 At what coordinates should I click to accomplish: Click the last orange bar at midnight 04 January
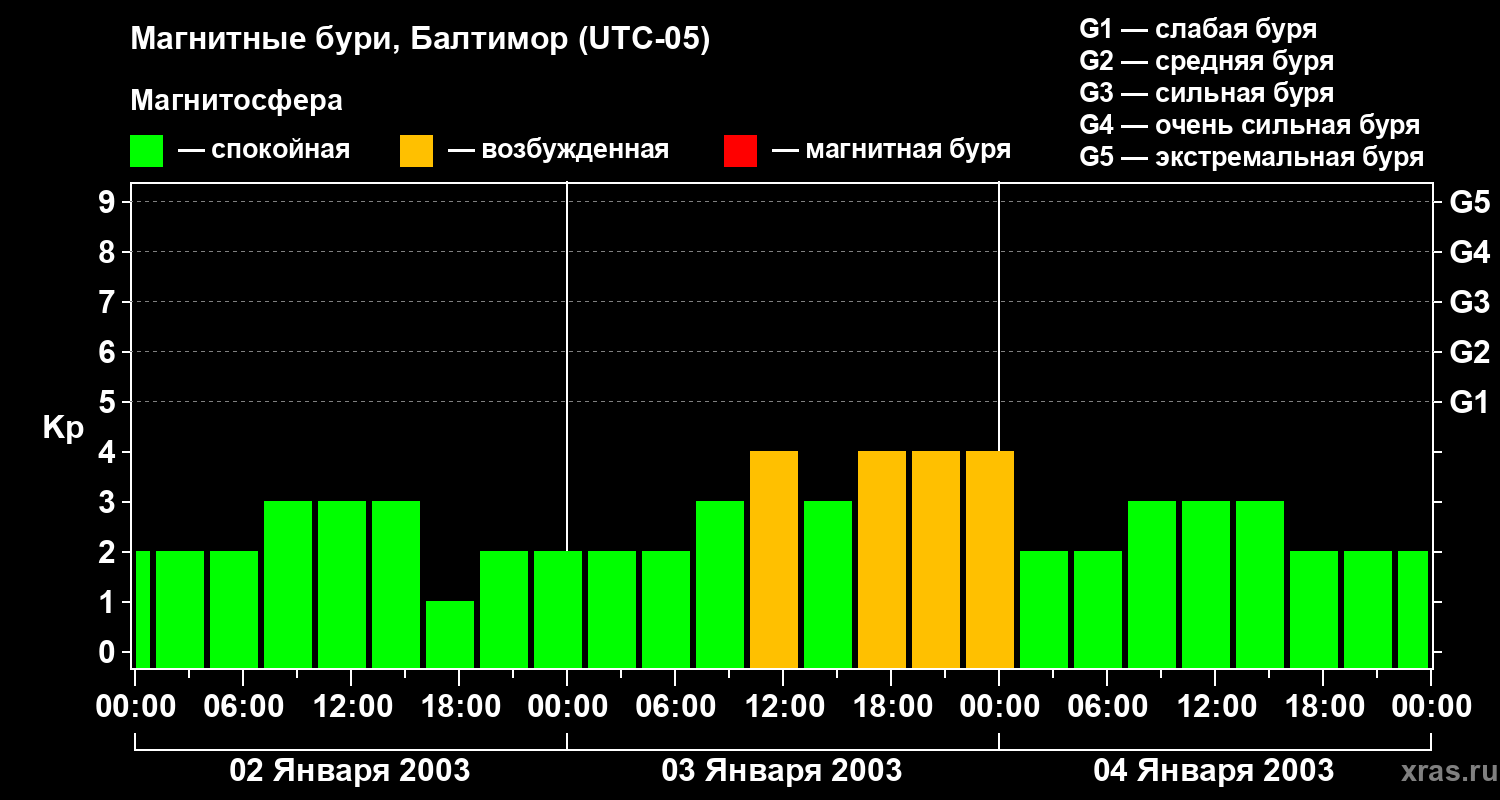click(x=990, y=559)
